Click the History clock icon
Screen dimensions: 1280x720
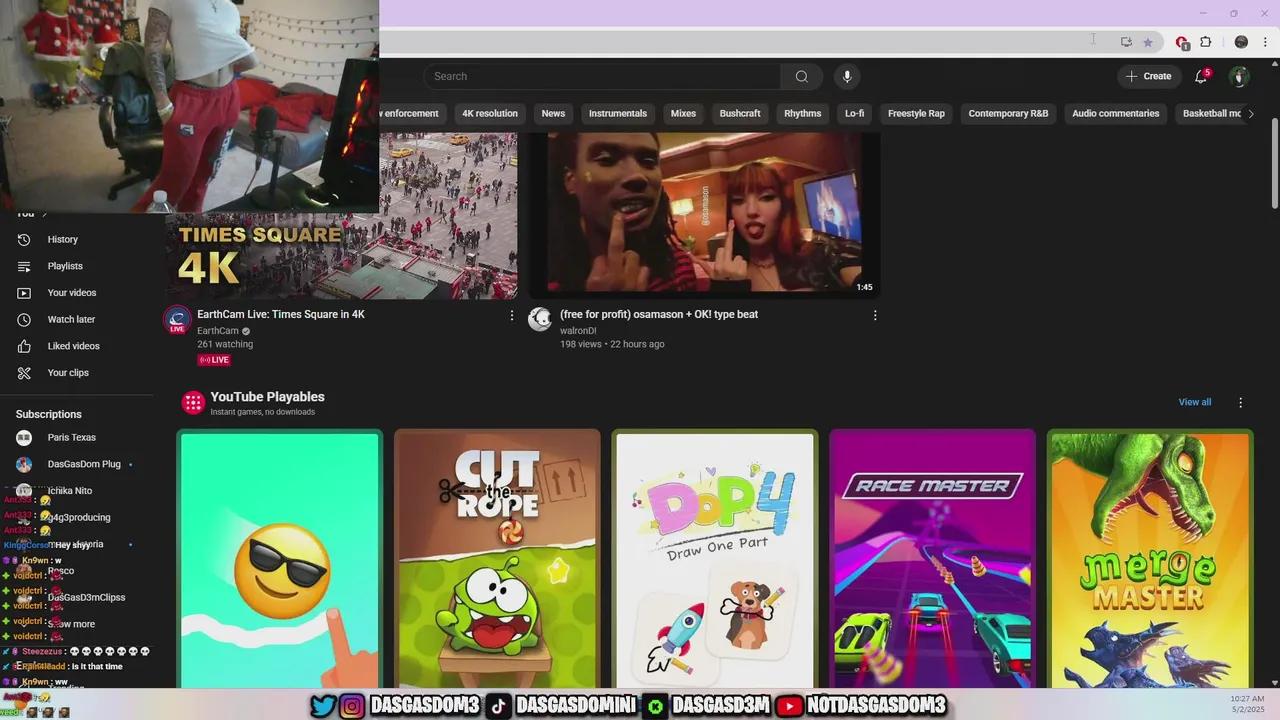tap(25, 239)
